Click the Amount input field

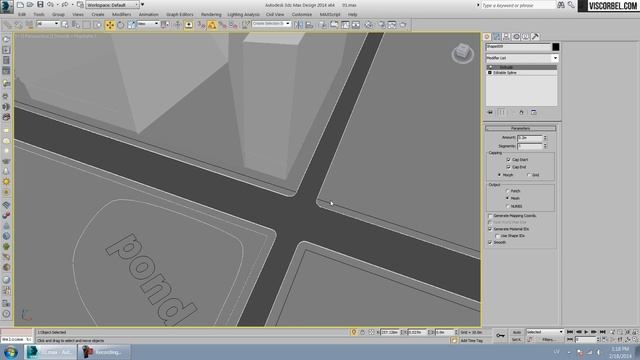[529, 138]
